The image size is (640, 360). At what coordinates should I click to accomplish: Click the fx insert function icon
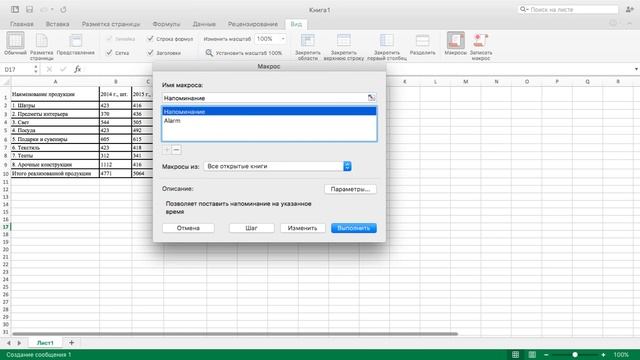pos(78,69)
